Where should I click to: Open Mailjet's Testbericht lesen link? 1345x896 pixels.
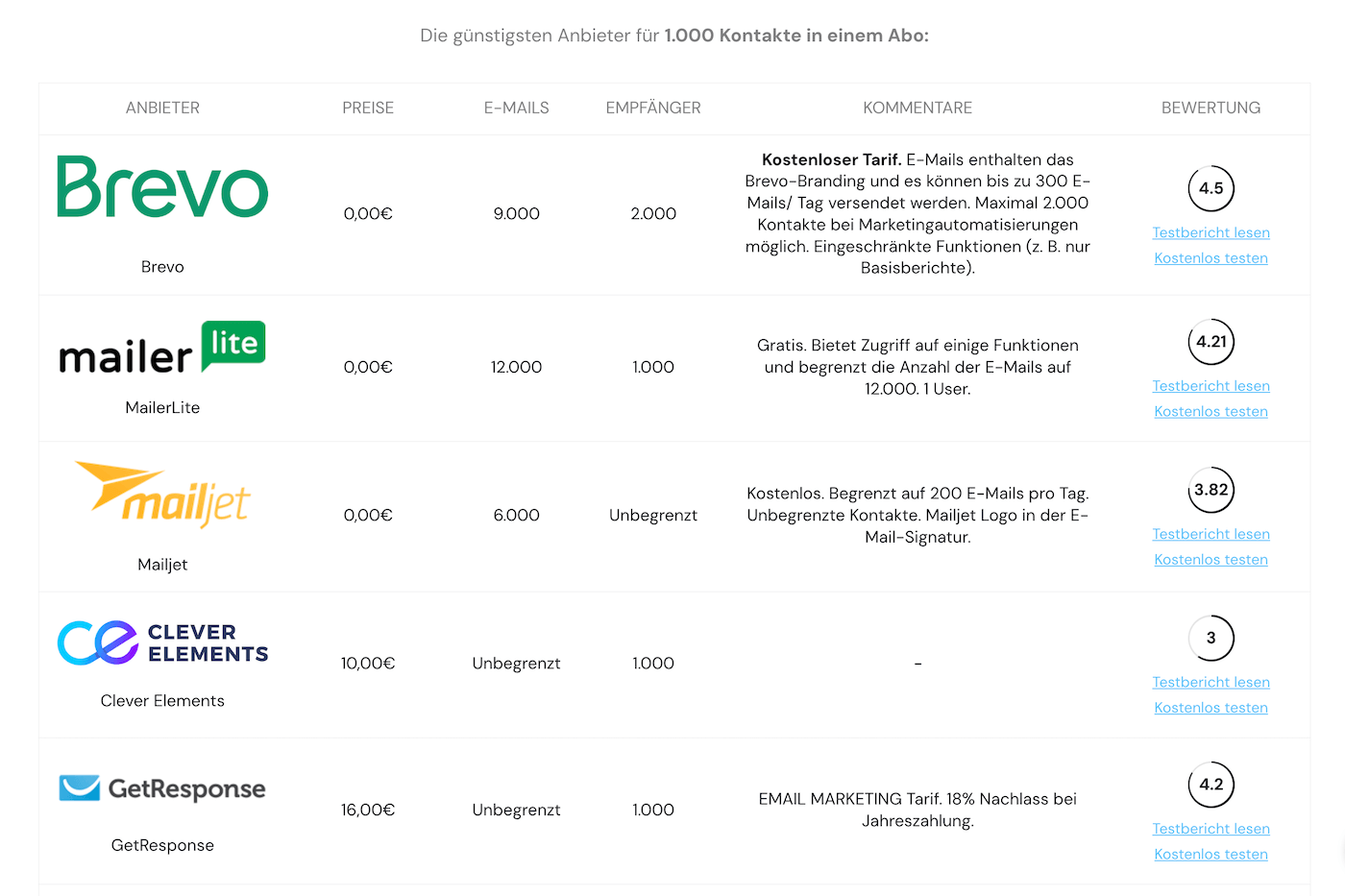point(1210,534)
